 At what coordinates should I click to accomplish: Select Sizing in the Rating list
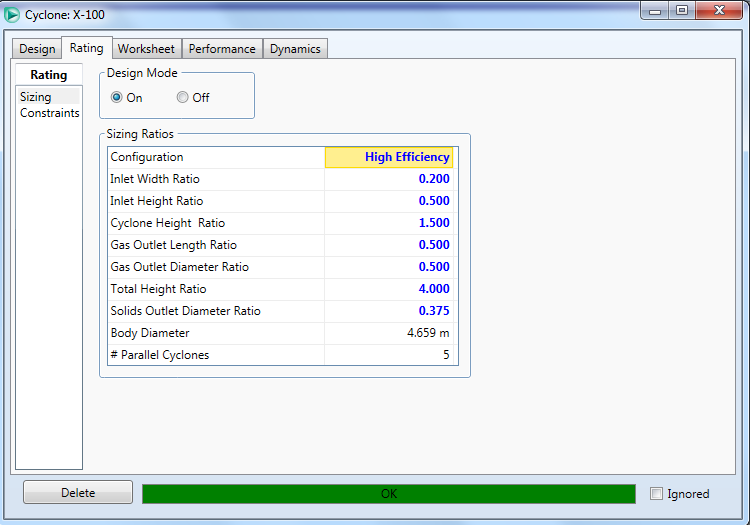36,97
